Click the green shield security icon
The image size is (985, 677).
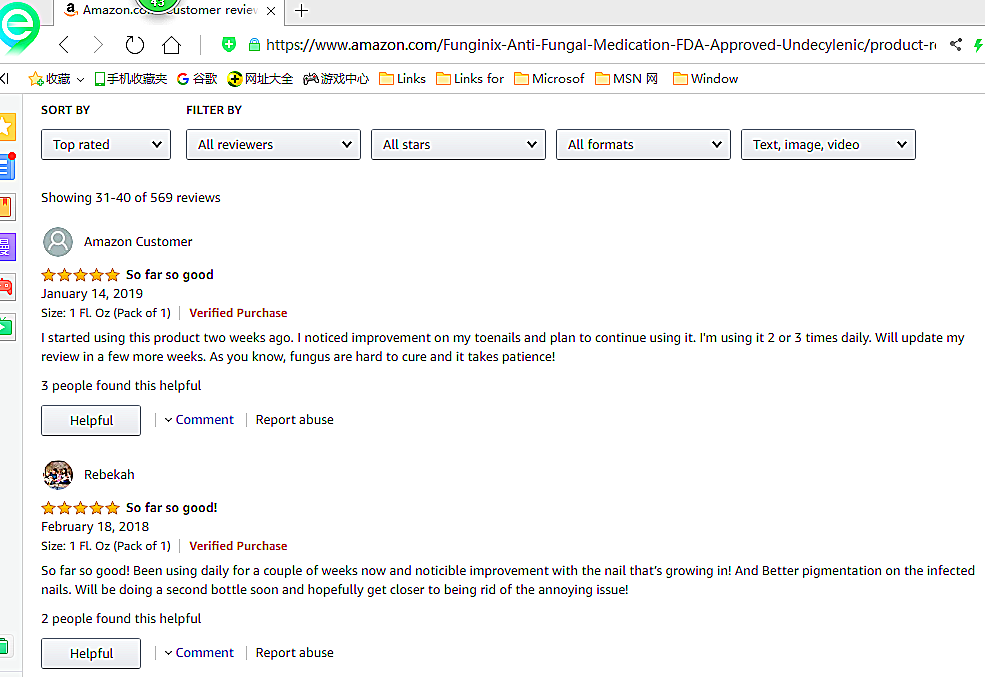[x=230, y=45]
